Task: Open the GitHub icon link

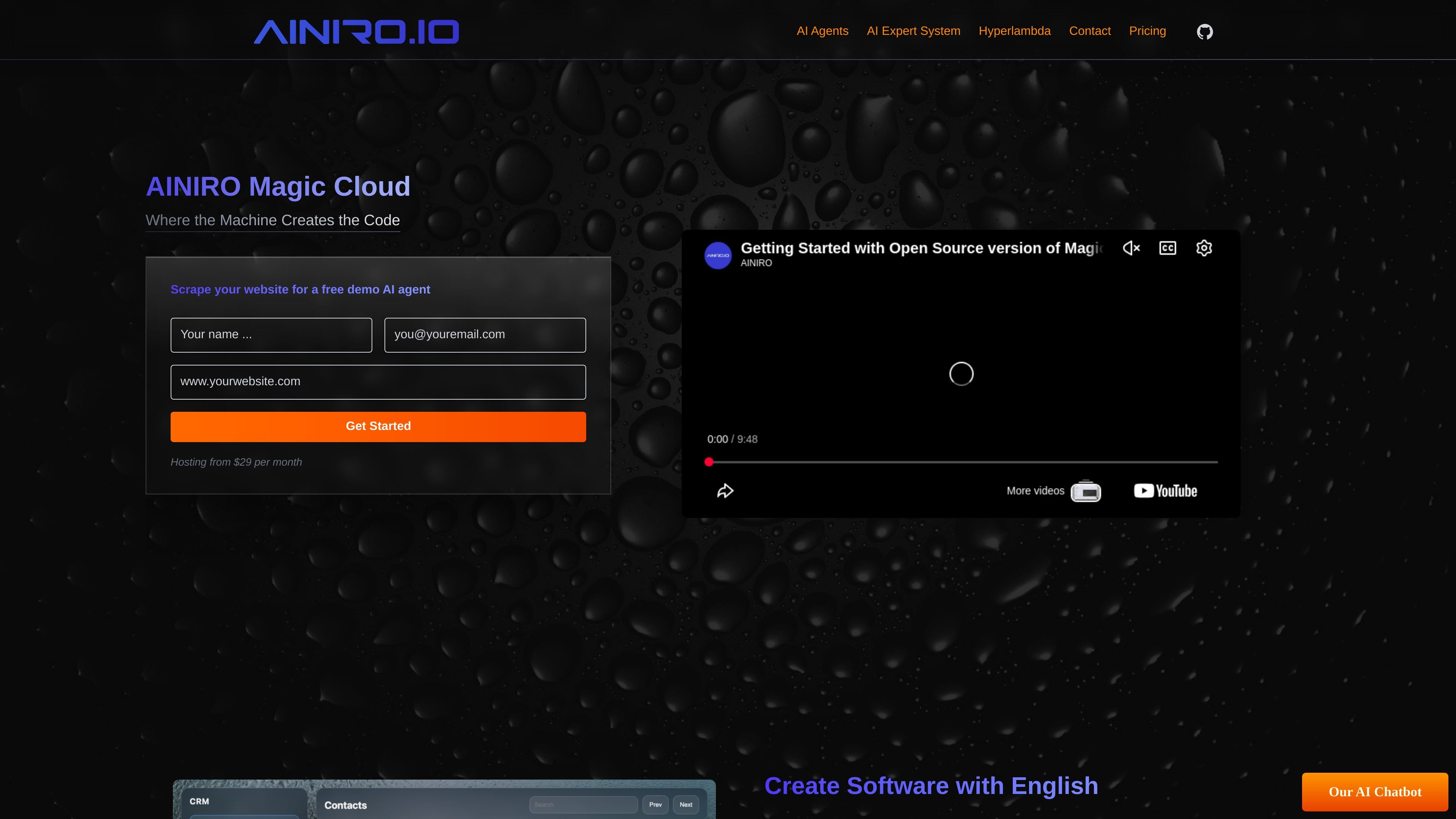Action: pos(1205,31)
